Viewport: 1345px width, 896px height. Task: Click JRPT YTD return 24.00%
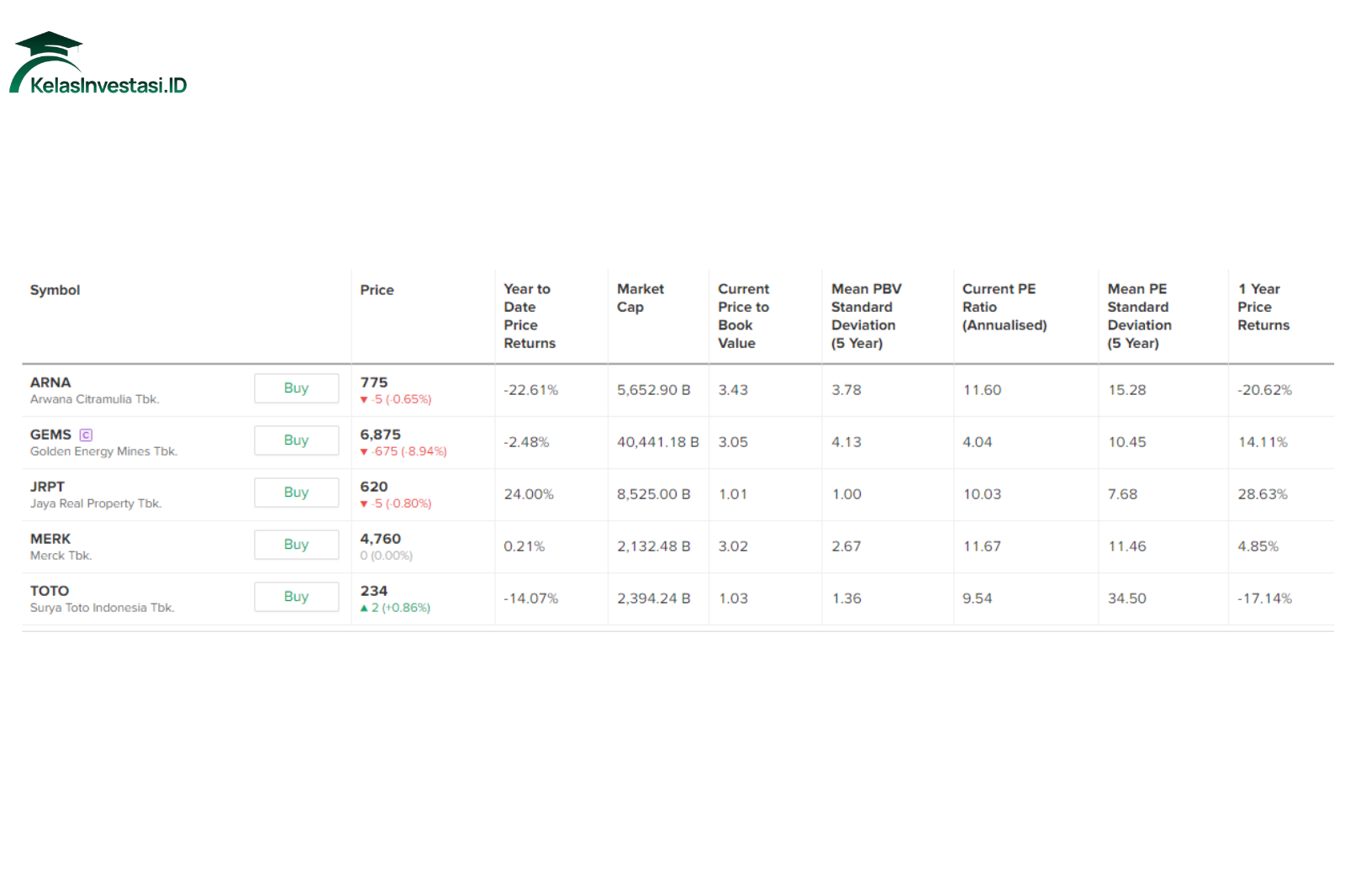(529, 494)
